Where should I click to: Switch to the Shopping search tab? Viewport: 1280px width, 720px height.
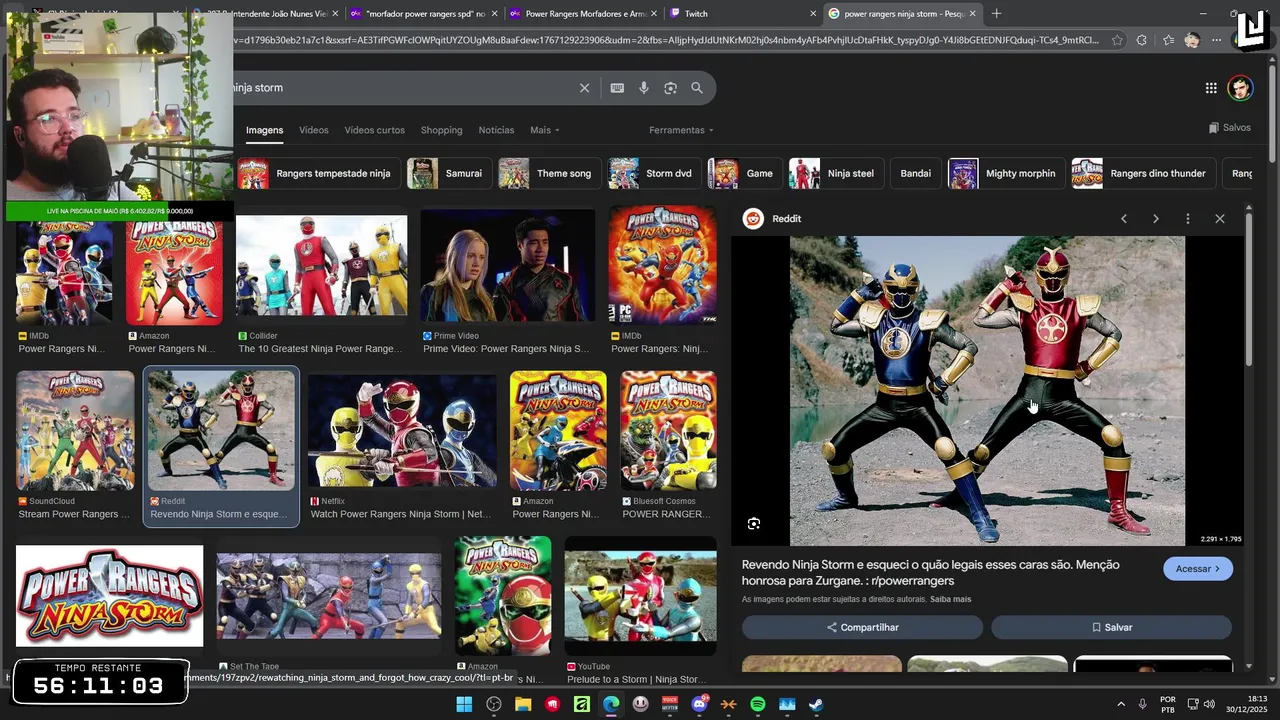click(x=441, y=130)
